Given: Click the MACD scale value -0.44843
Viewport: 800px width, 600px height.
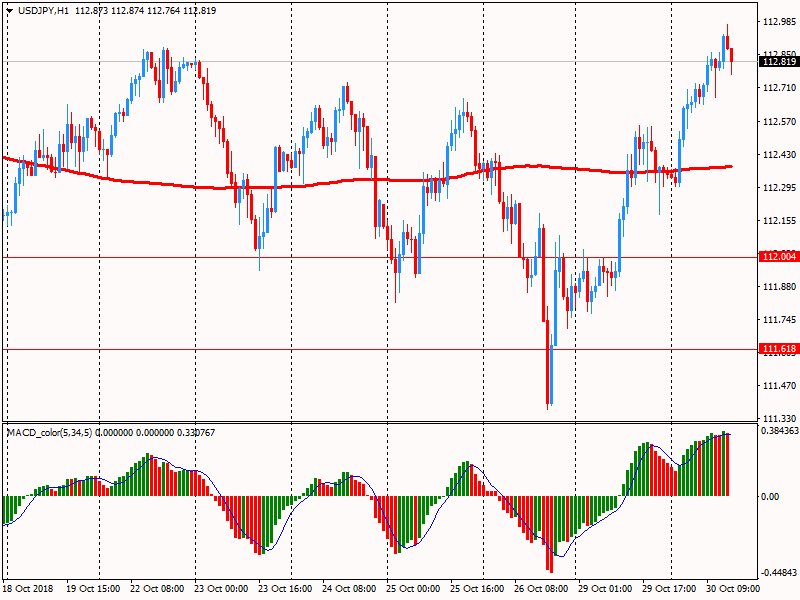Looking at the screenshot, I should tap(779, 572).
